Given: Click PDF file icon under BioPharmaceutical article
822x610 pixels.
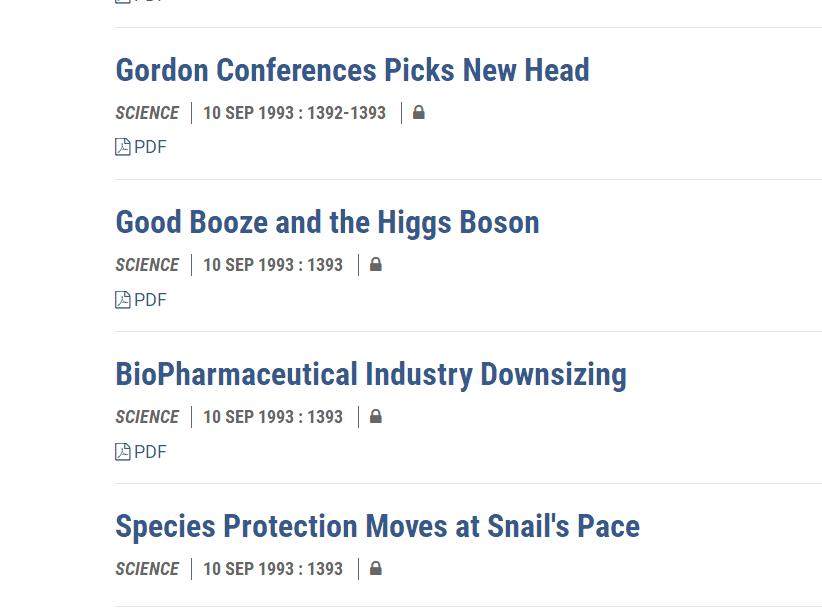Looking at the screenshot, I should click(123, 452).
